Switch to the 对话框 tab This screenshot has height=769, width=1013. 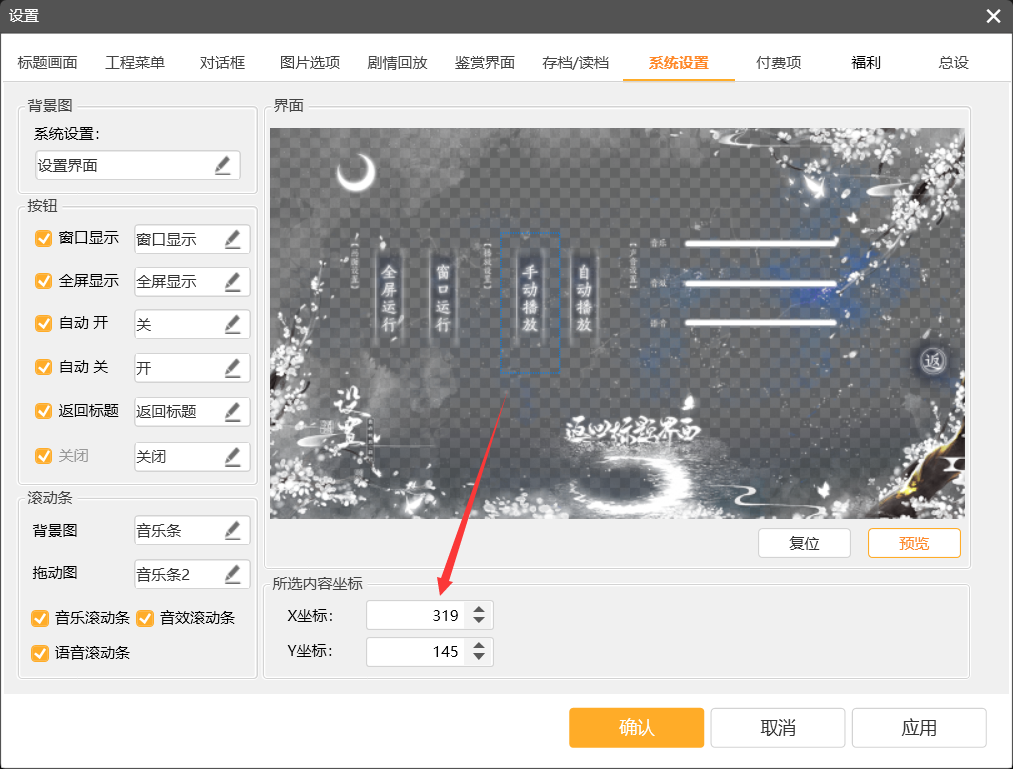coord(222,63)
